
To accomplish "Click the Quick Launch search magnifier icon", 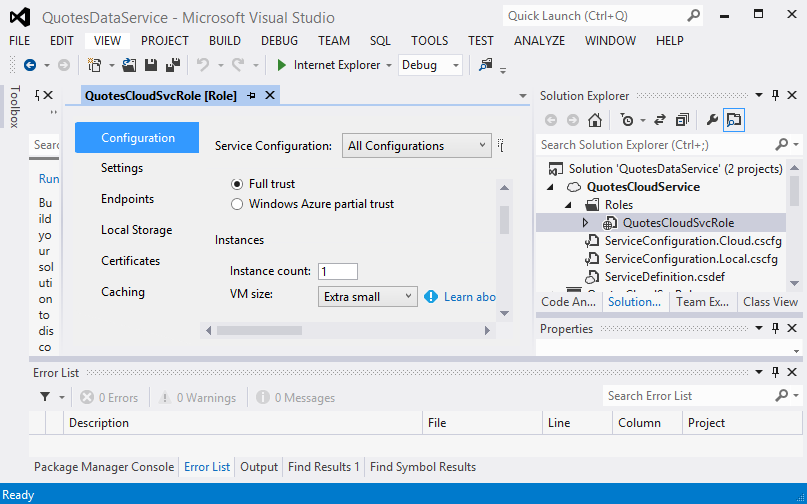I will point(694,15).
